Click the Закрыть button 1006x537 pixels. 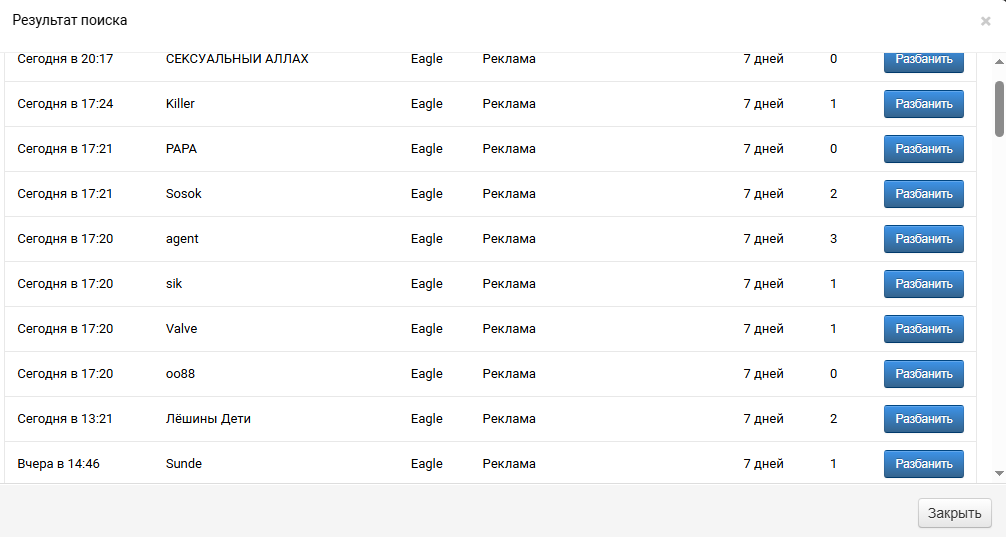click(954, 513)
